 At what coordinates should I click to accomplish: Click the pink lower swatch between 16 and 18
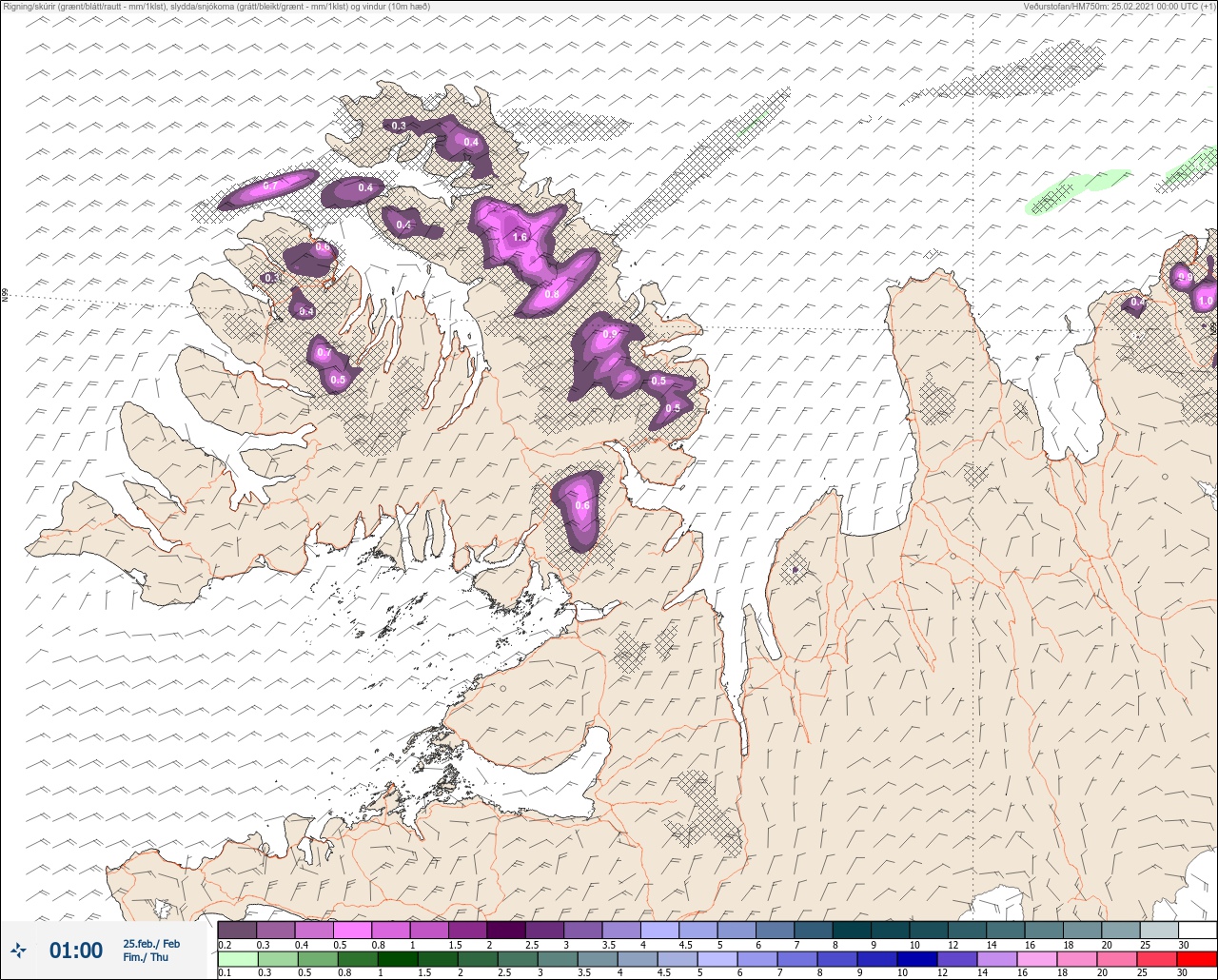[x=1037, y=959]
